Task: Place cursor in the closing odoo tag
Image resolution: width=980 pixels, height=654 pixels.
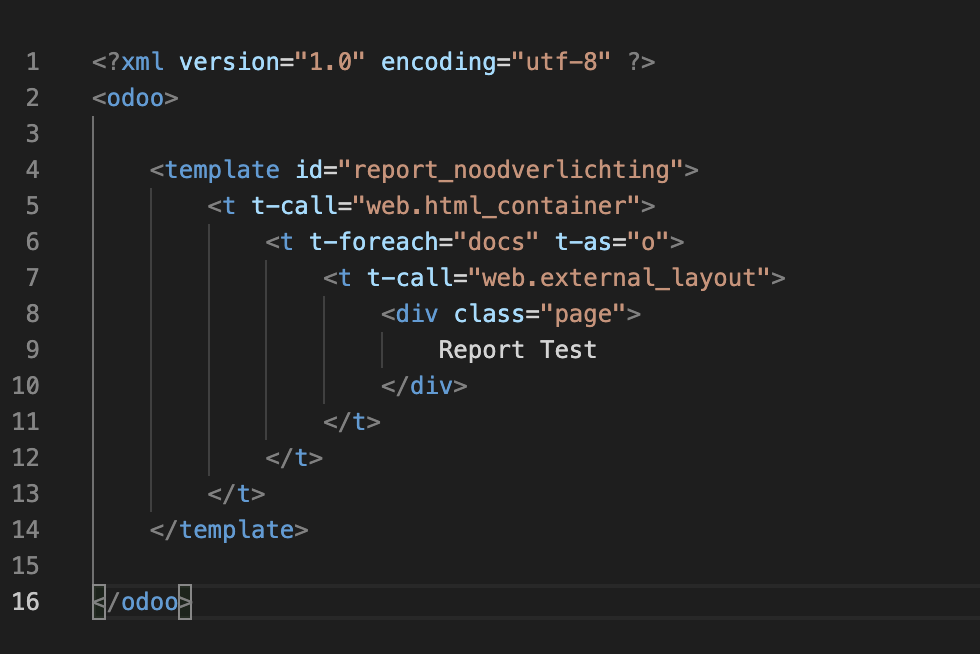Action: coord(142,602)
